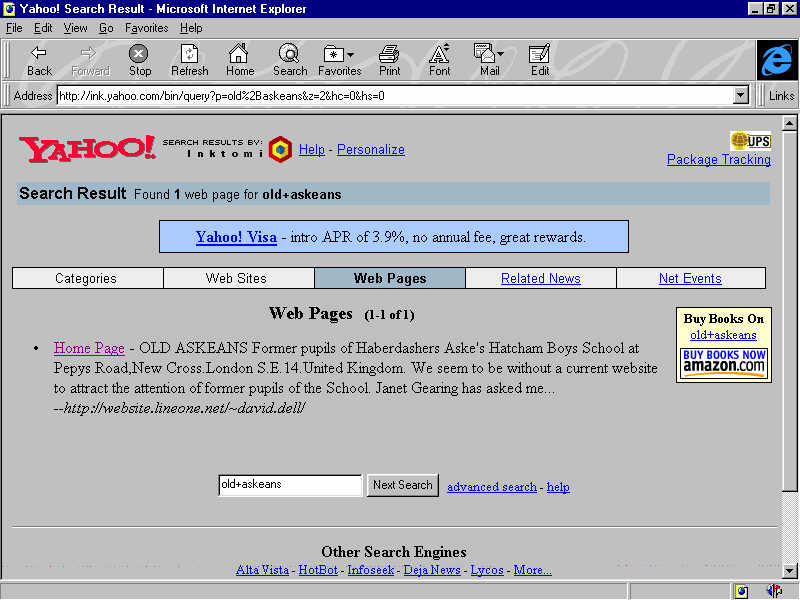
Task: Expand the Favorites toolbar dropdown arrow
Action: (x=351, y=54)
